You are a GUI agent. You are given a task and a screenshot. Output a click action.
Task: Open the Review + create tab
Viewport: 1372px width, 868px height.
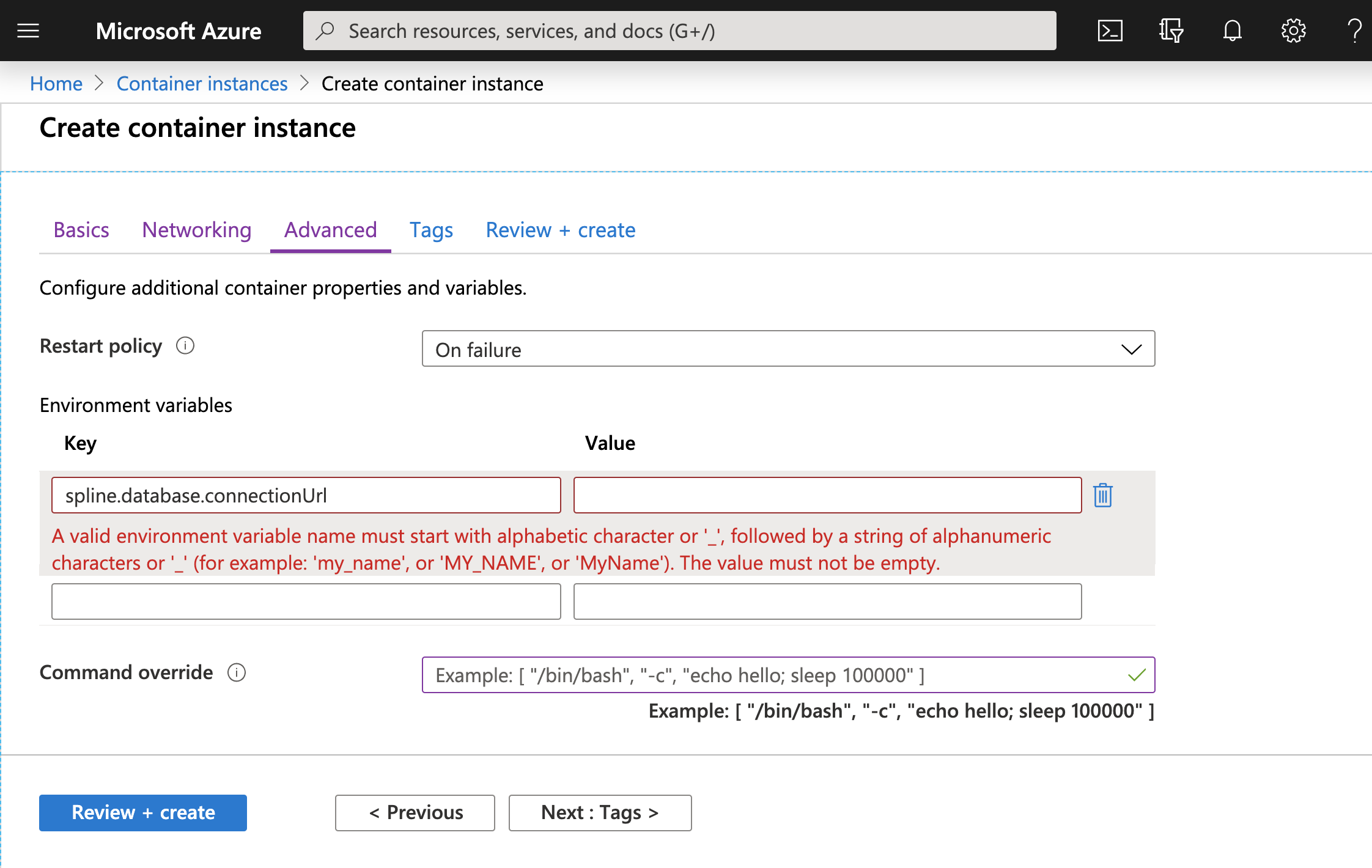pos(560,230)
